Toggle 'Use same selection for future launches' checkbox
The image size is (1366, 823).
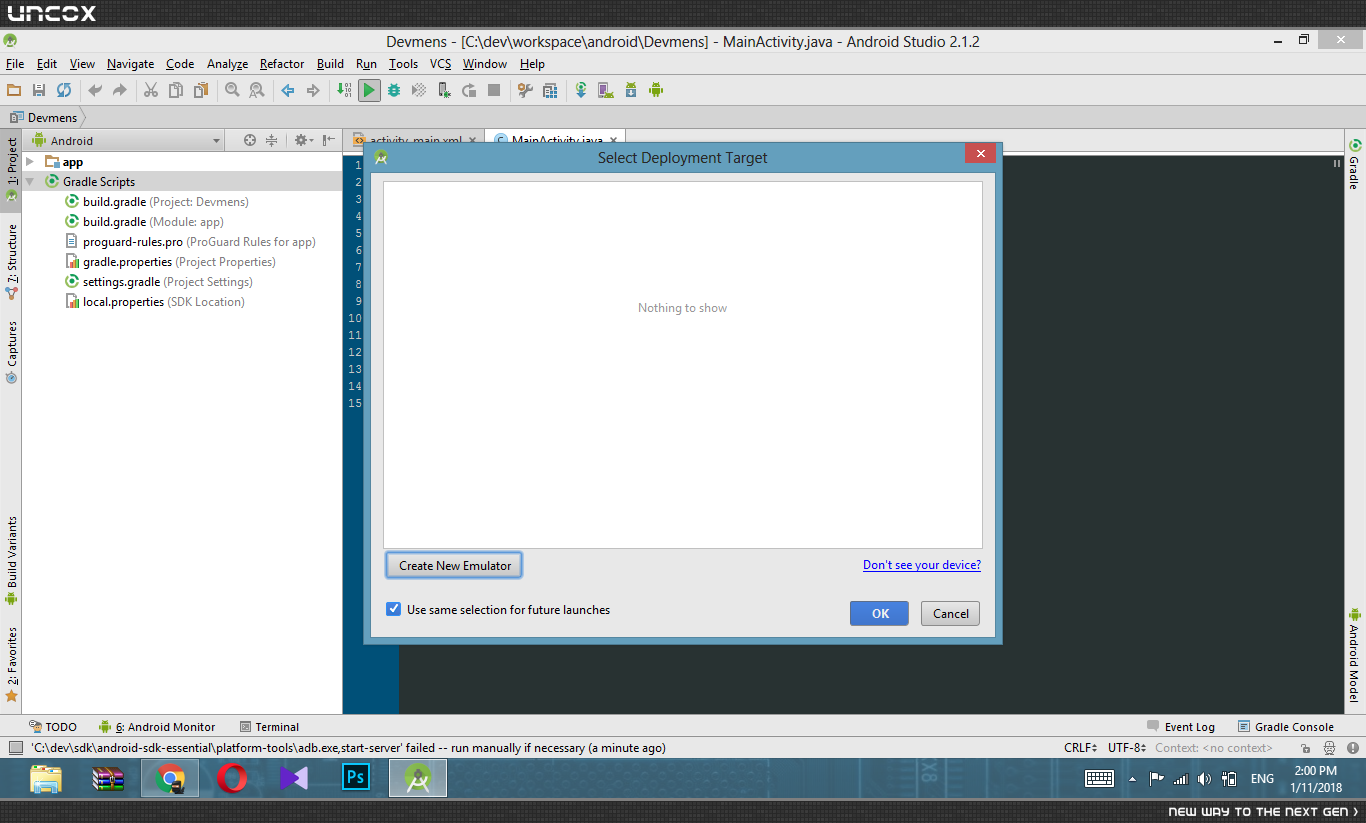[x=394, y=609]
